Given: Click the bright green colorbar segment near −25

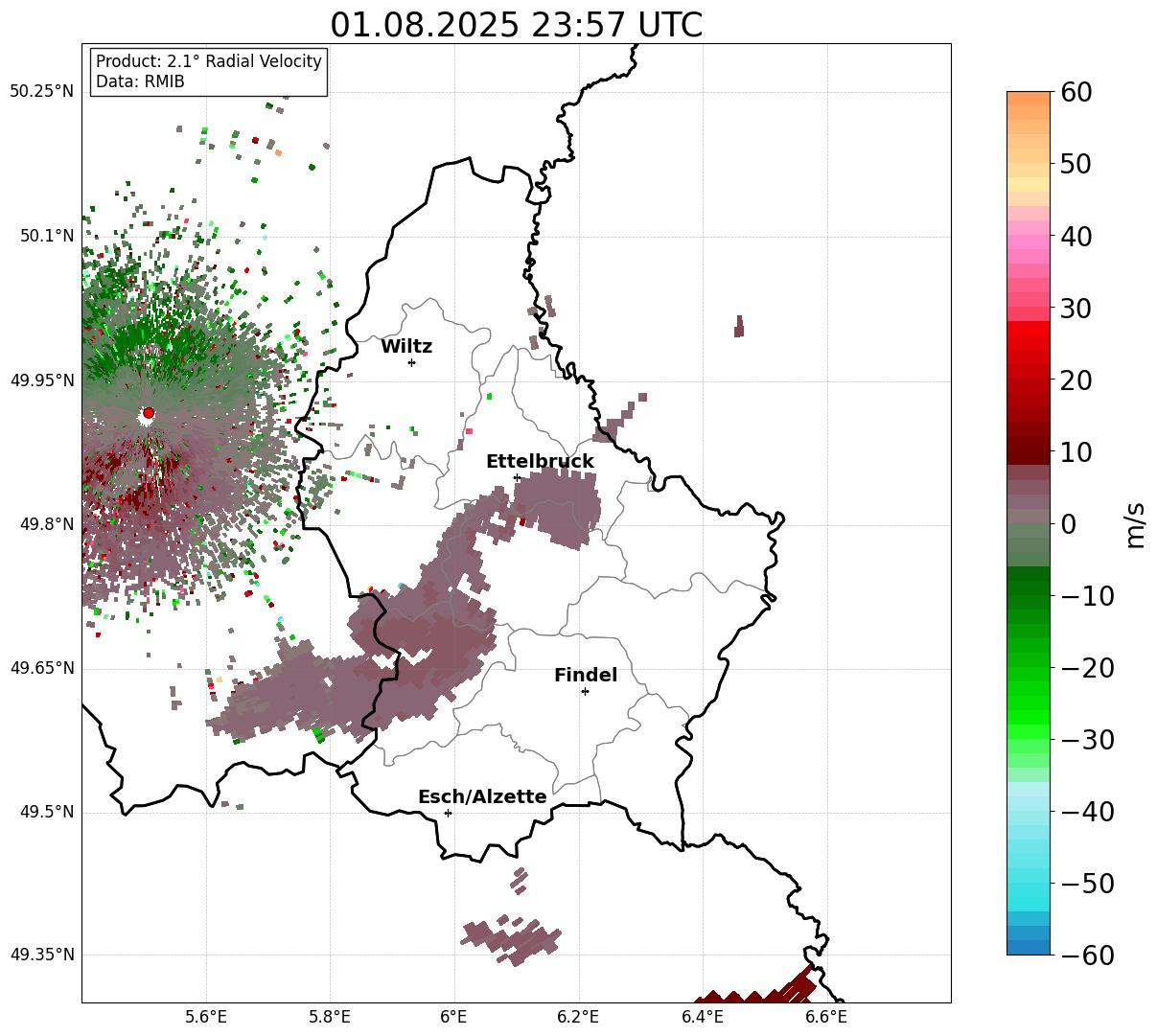Looking at the screenshot, I should (x=1029, y=704).
